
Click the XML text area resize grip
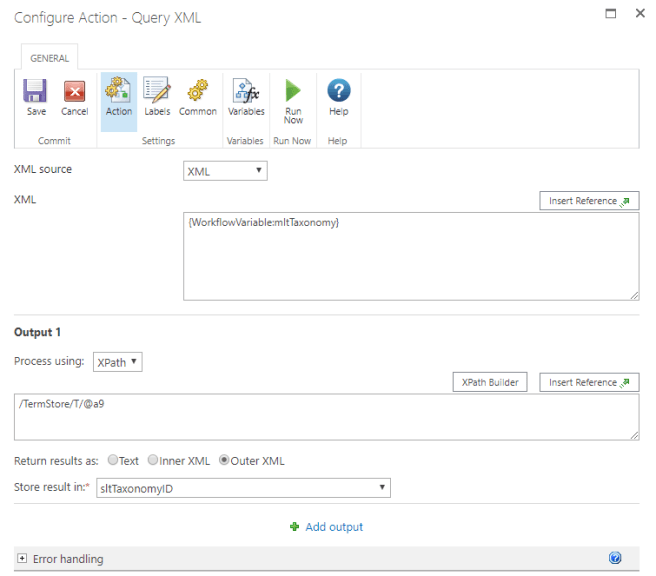[634, 295]
